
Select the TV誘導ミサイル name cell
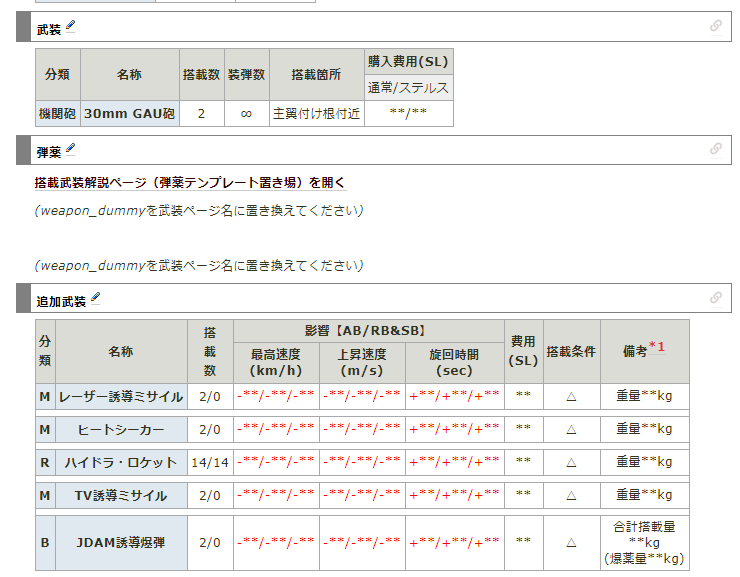(121, 495)
